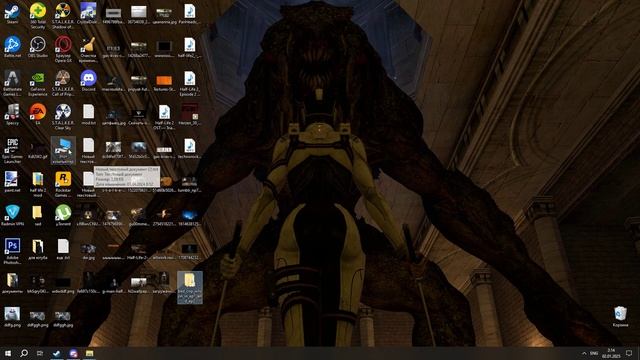Launch 360 Total Security shortcut
640x360 pixels.
(38, 15)
